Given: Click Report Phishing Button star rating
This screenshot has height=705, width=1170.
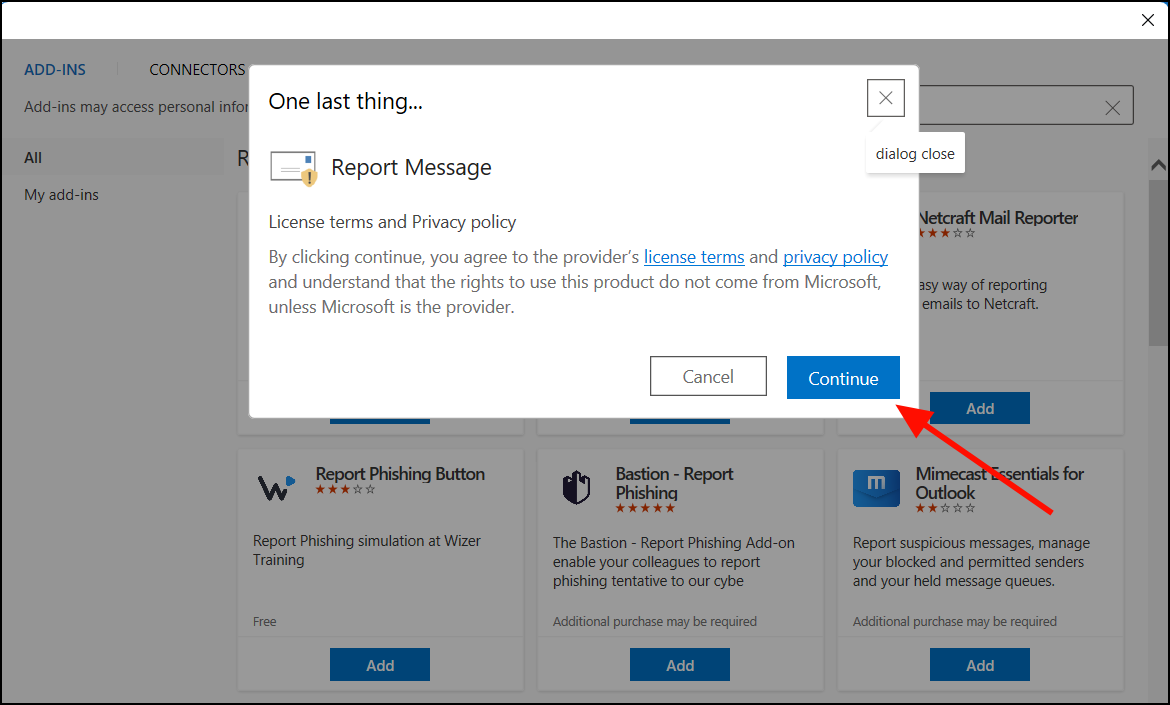Looking at the screenshot, I should pyautogui.click(x=345, y=489).
